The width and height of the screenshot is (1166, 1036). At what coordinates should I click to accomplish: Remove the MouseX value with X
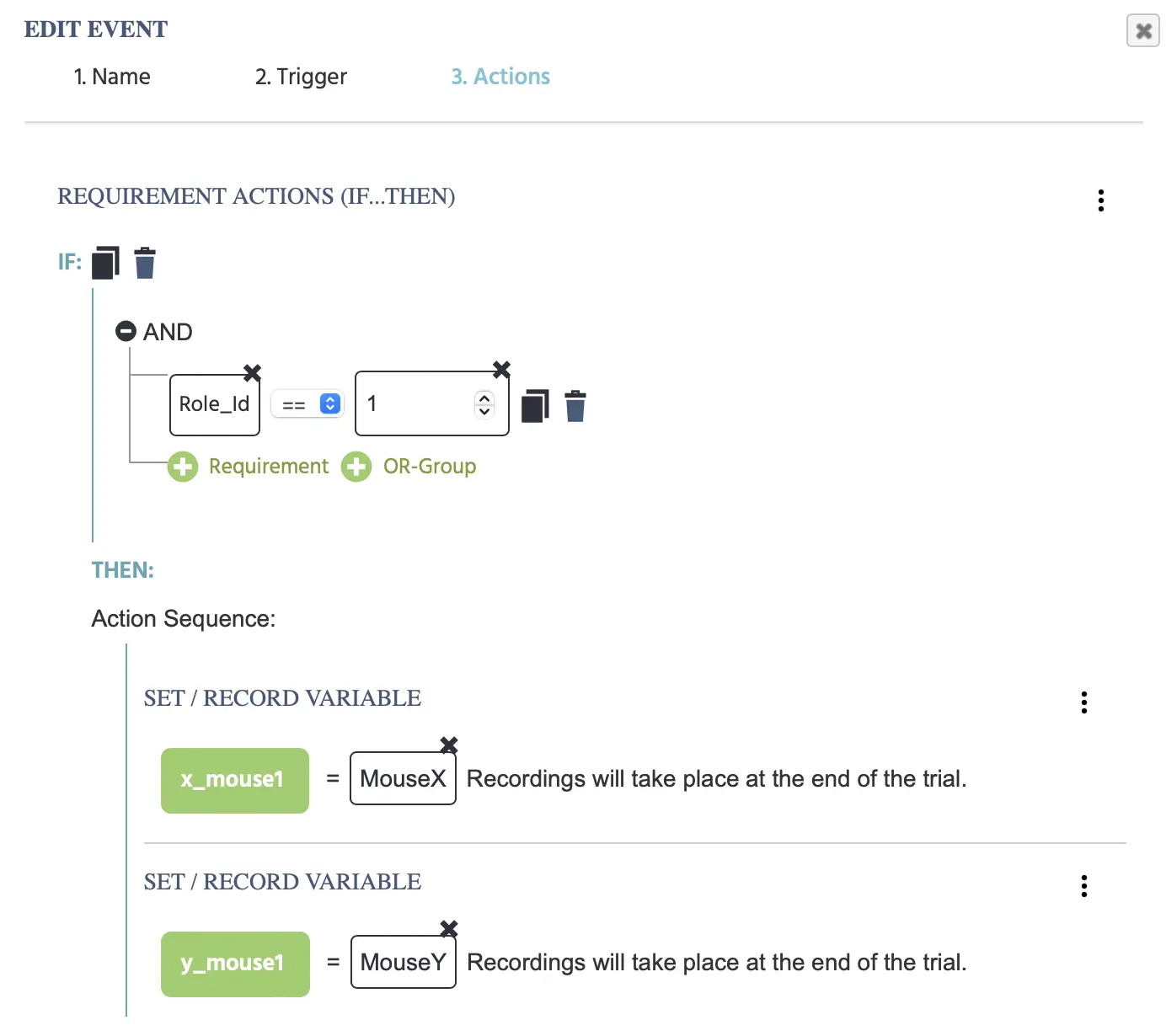pos(449,745)
